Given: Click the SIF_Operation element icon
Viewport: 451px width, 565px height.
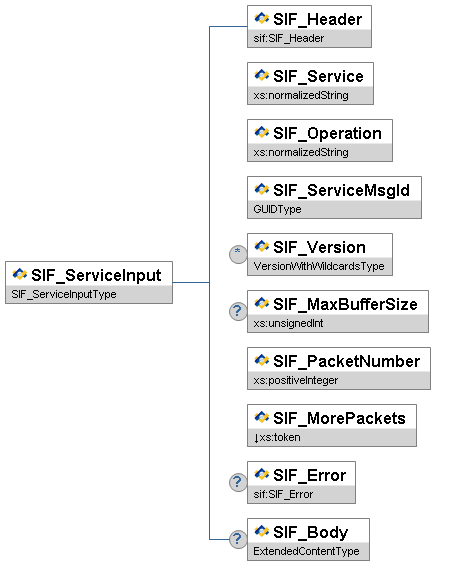Looking at the screenshot, I should (x=262, y=132).
